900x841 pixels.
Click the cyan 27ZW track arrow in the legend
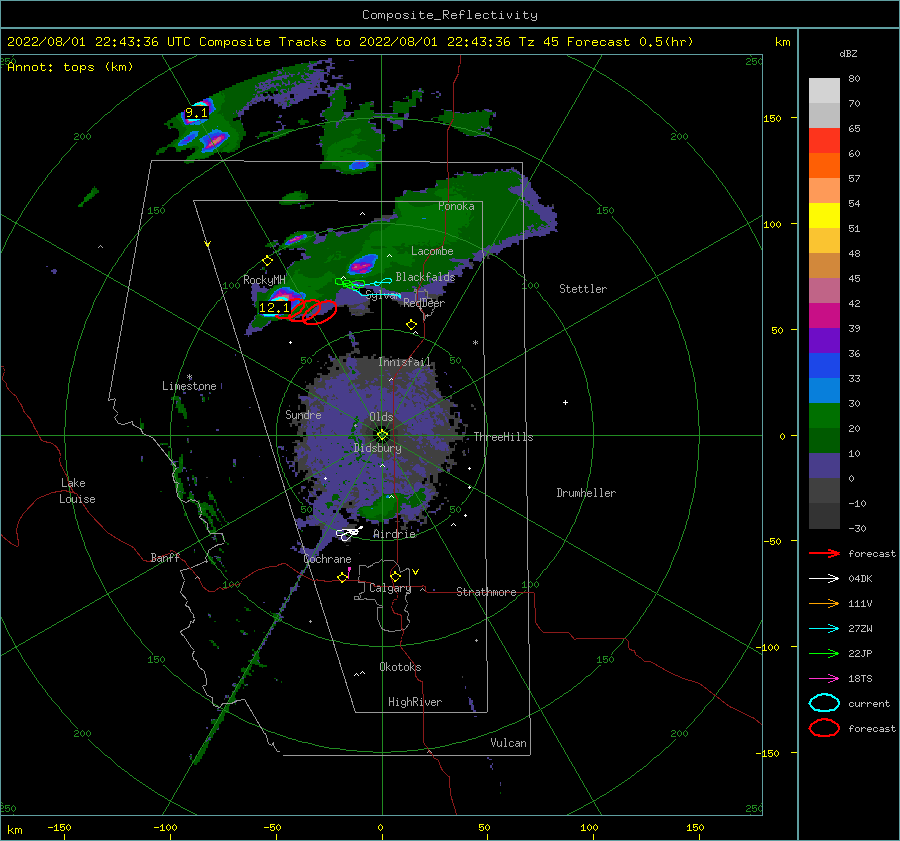(x=824, y=629)
